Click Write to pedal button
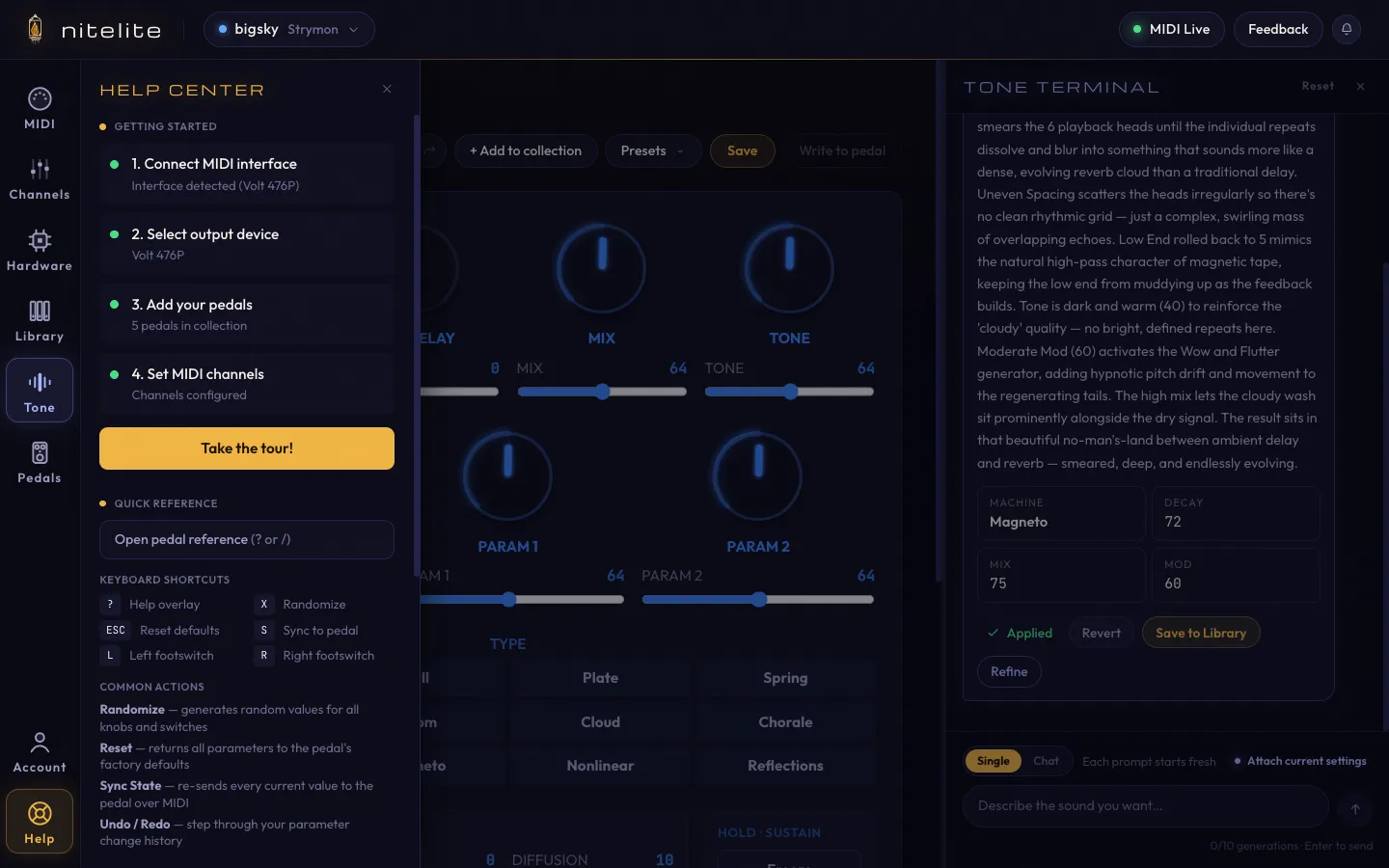This screenshot has width=1389, height=868. point(842,150)
